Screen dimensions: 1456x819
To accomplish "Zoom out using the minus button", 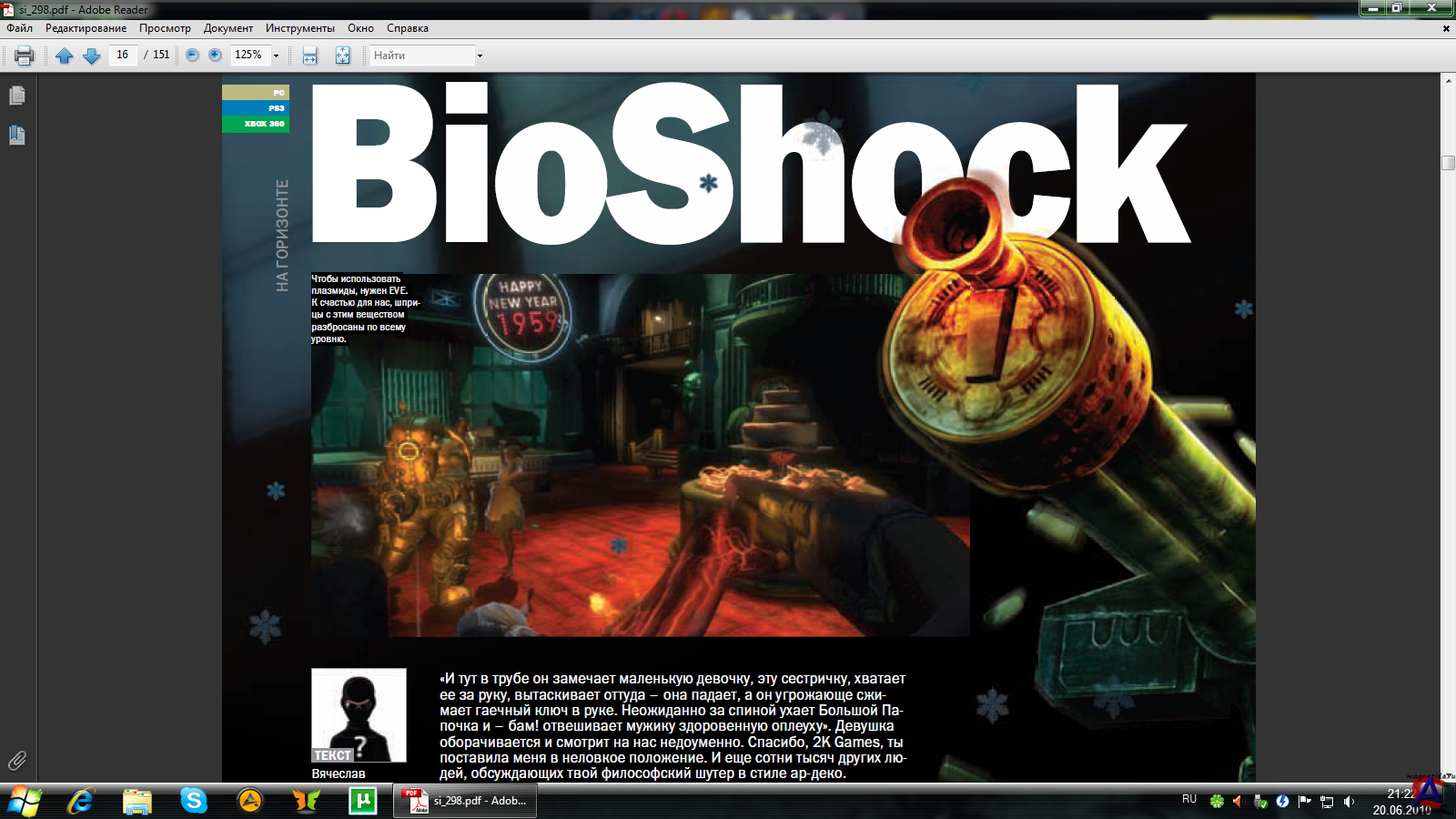I will pyautogui.click(x=192, y=56).
